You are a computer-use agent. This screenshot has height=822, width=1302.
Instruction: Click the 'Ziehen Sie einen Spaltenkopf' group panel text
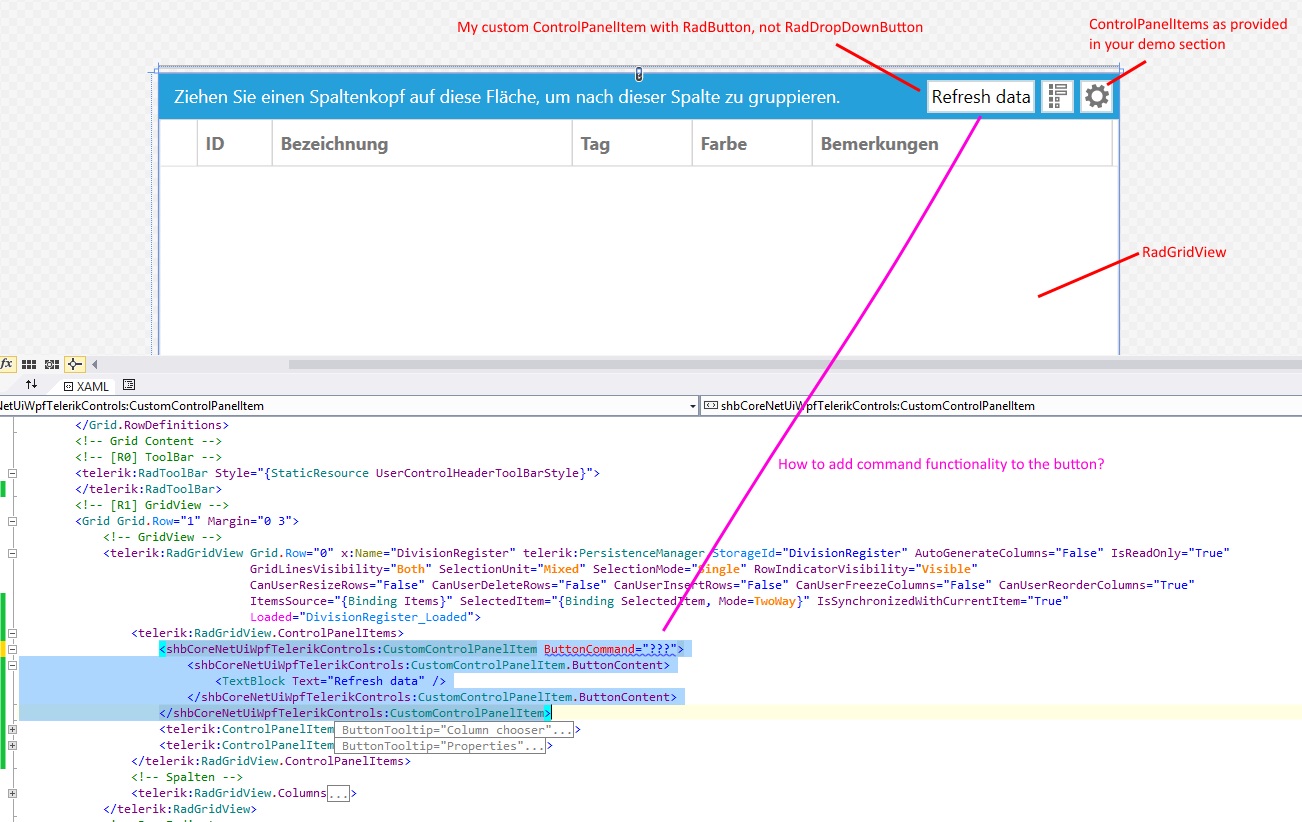click(x=506, y=98)
